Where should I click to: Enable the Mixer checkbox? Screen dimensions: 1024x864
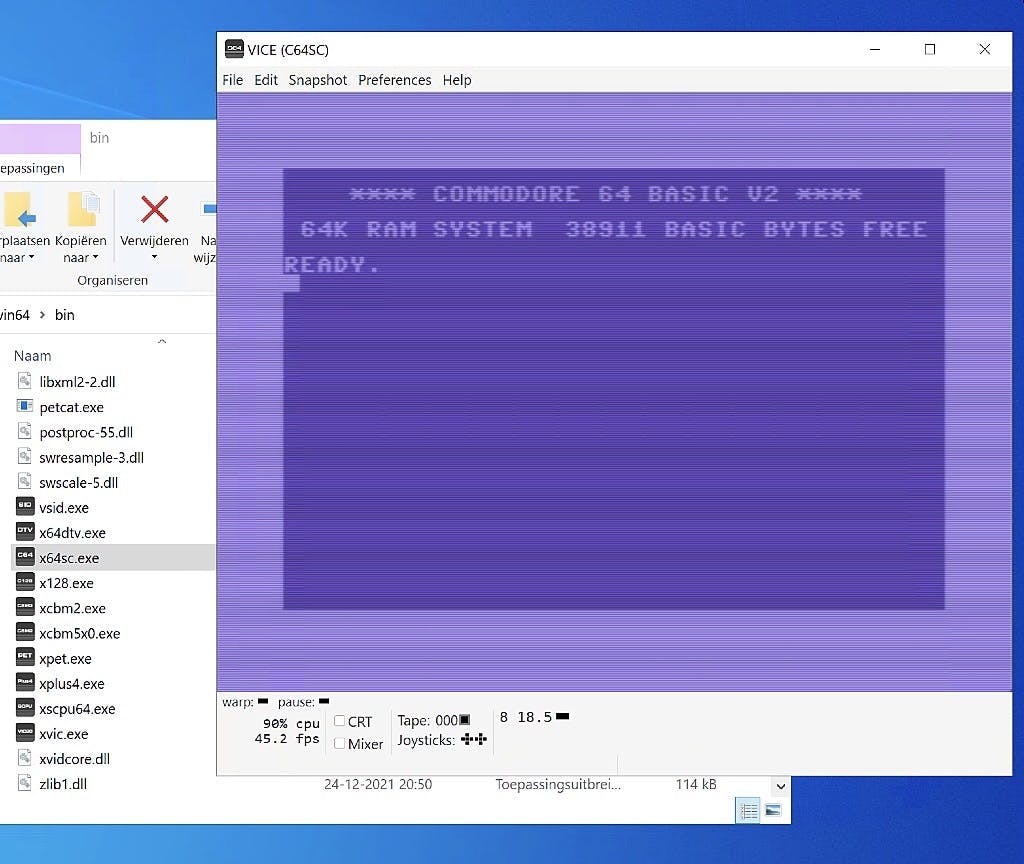(340, 743)
